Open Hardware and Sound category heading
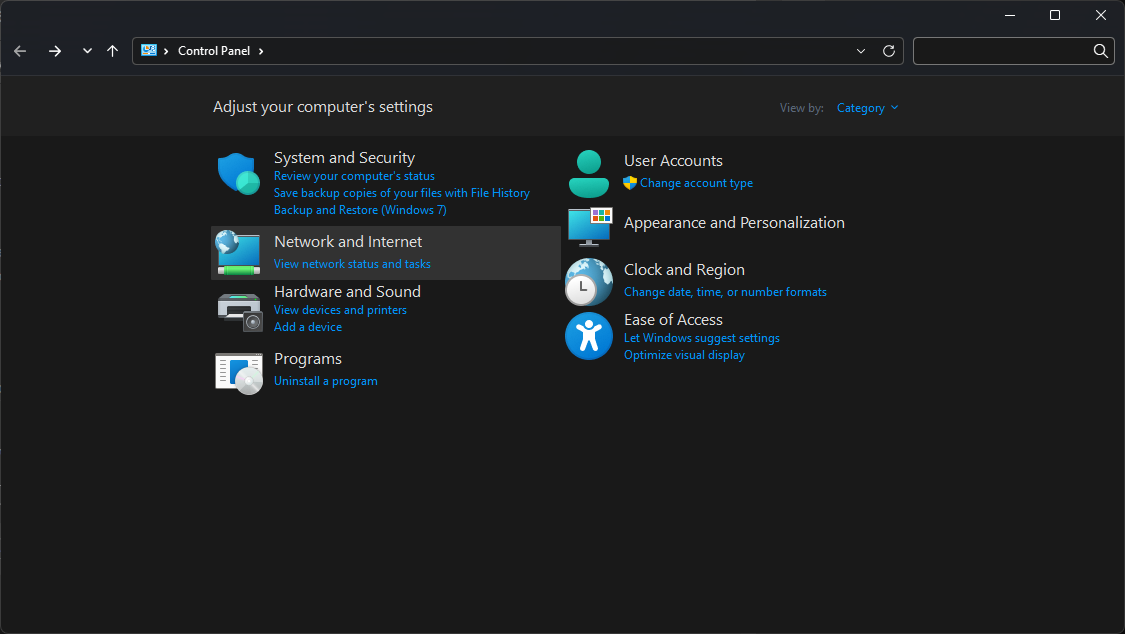The width and height of the screenshot is (1125, 634). click(x=347, y=292)
